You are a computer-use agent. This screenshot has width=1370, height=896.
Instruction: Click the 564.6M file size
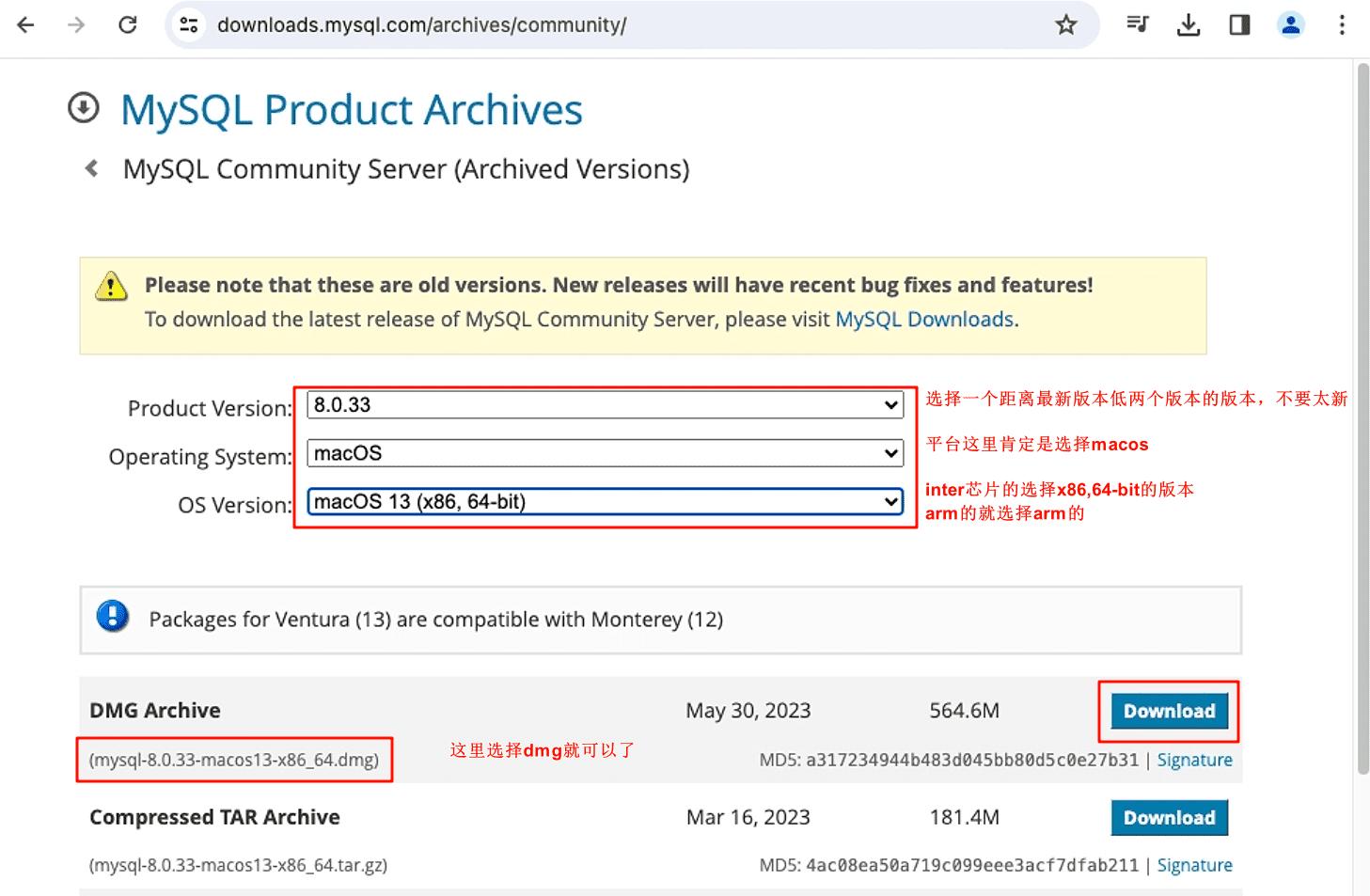coord(964,711)
